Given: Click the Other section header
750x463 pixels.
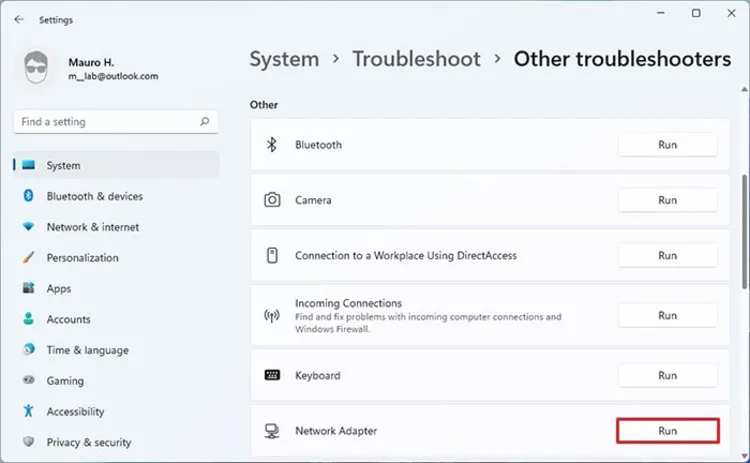Looking at the screenshot, I should (264, 105).
